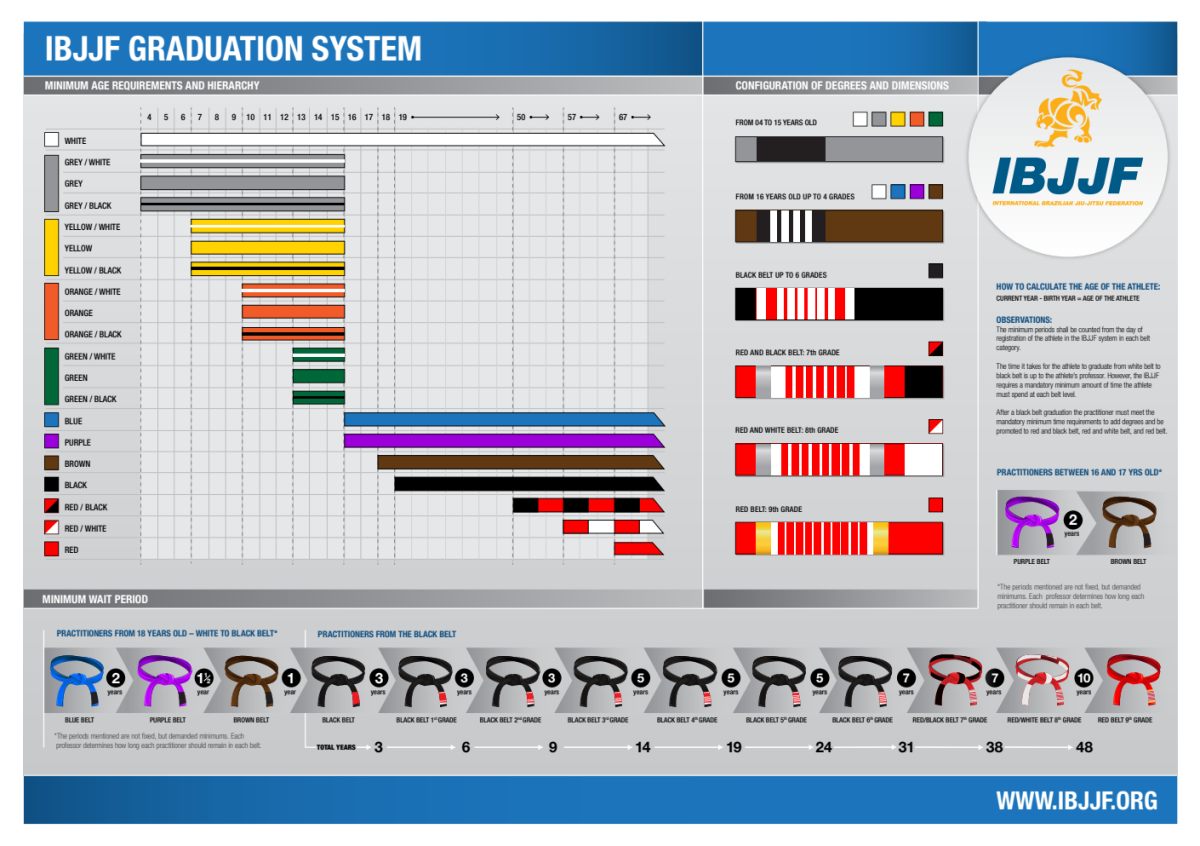Viewport: 1200px width, 846px height.
Task: Click the 'PRACTITIONERS FROM THE BLACK BELT' heading
Action: (387, 634)
